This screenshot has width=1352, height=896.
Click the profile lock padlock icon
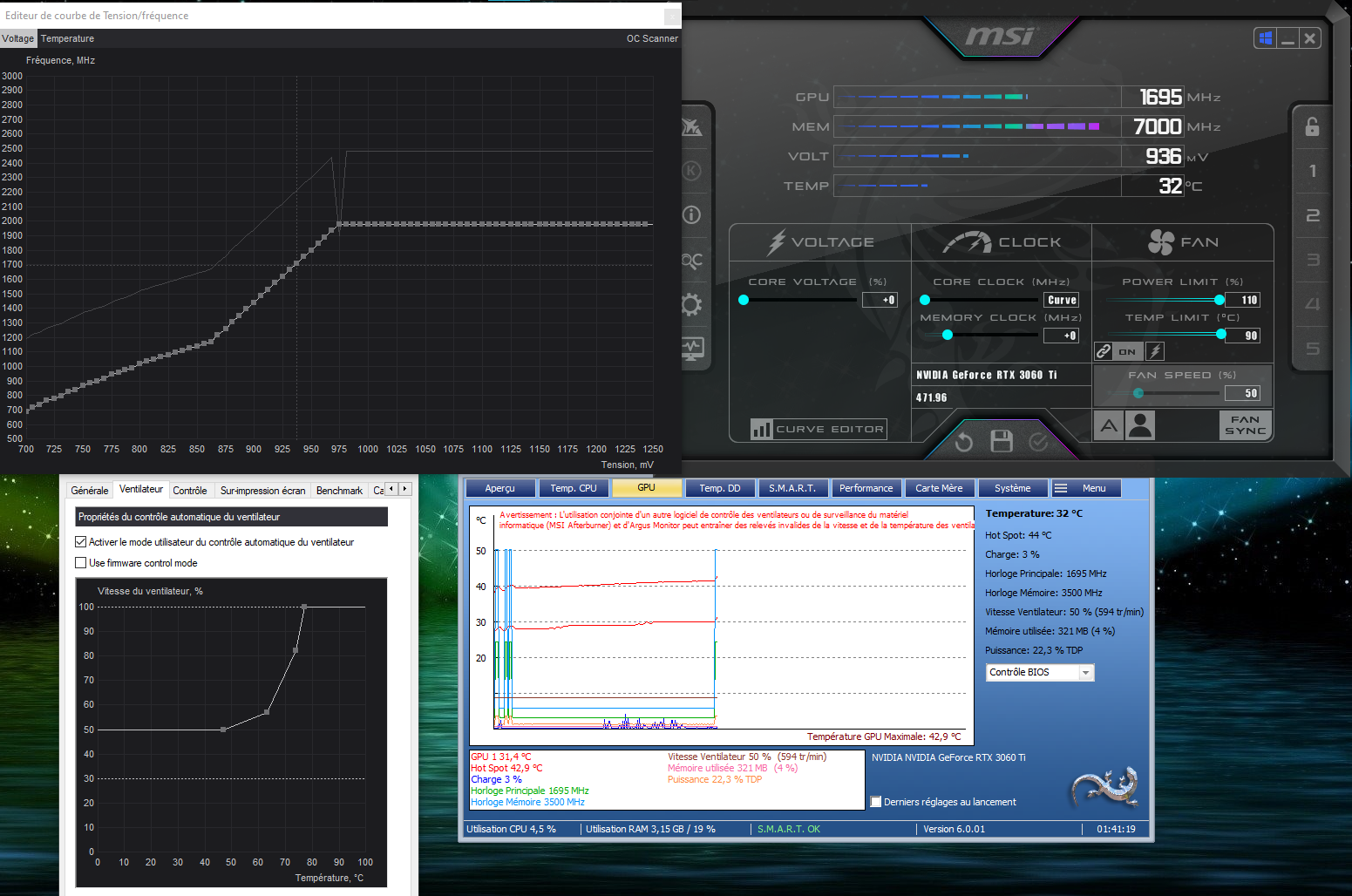pyautogui.click(x=1312, y=127)
